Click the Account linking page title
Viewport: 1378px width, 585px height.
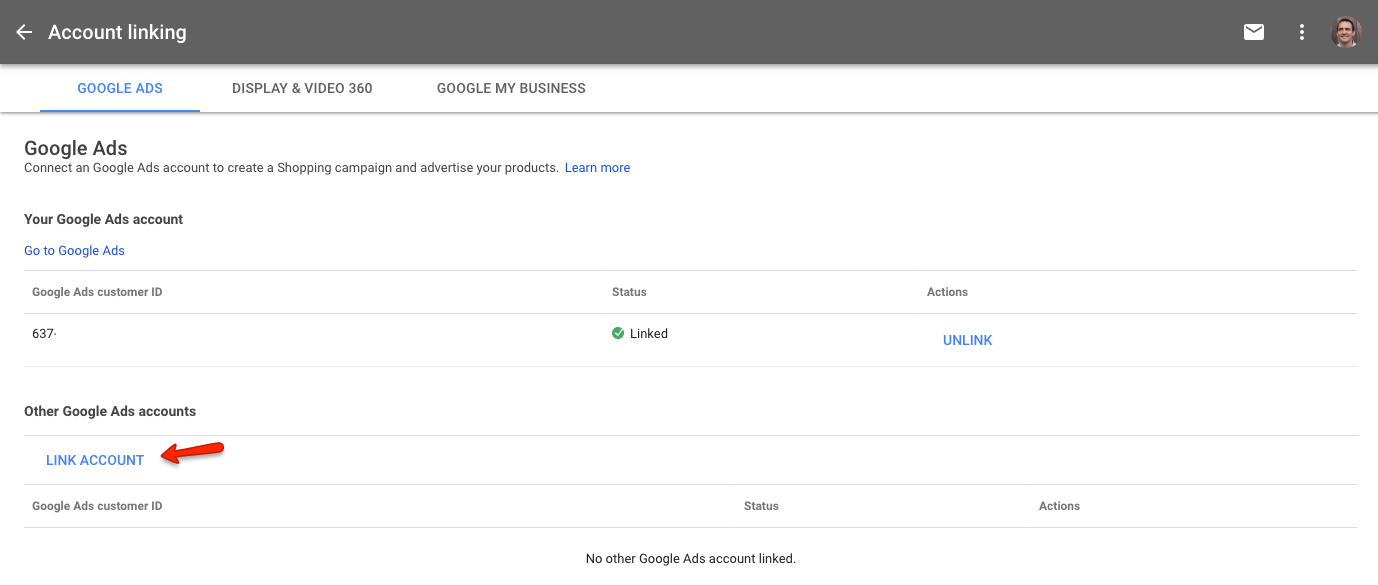pyautogui.click(x=117, y=32)
